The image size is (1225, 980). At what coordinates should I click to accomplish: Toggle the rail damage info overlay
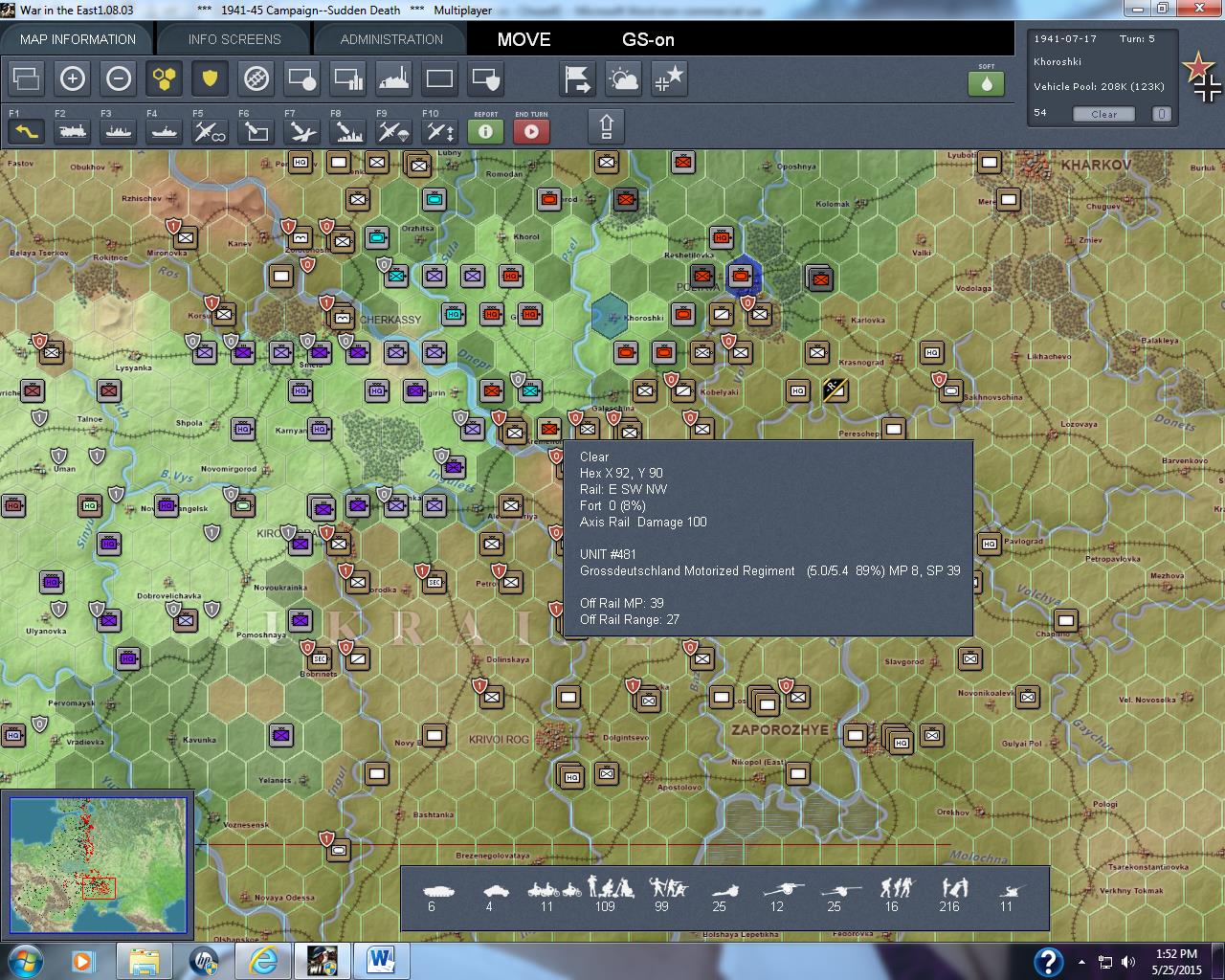(256, 78)
